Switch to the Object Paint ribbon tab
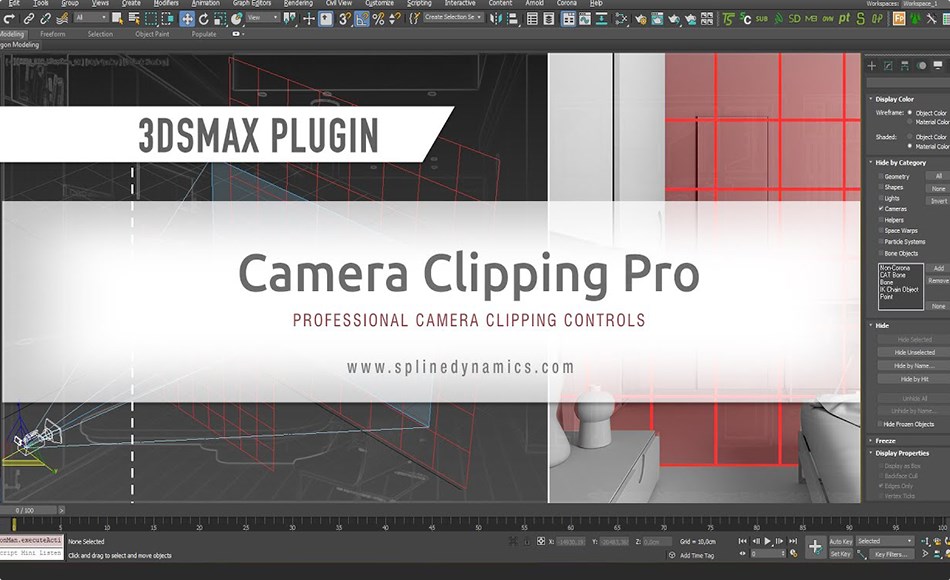 (152, 33)
